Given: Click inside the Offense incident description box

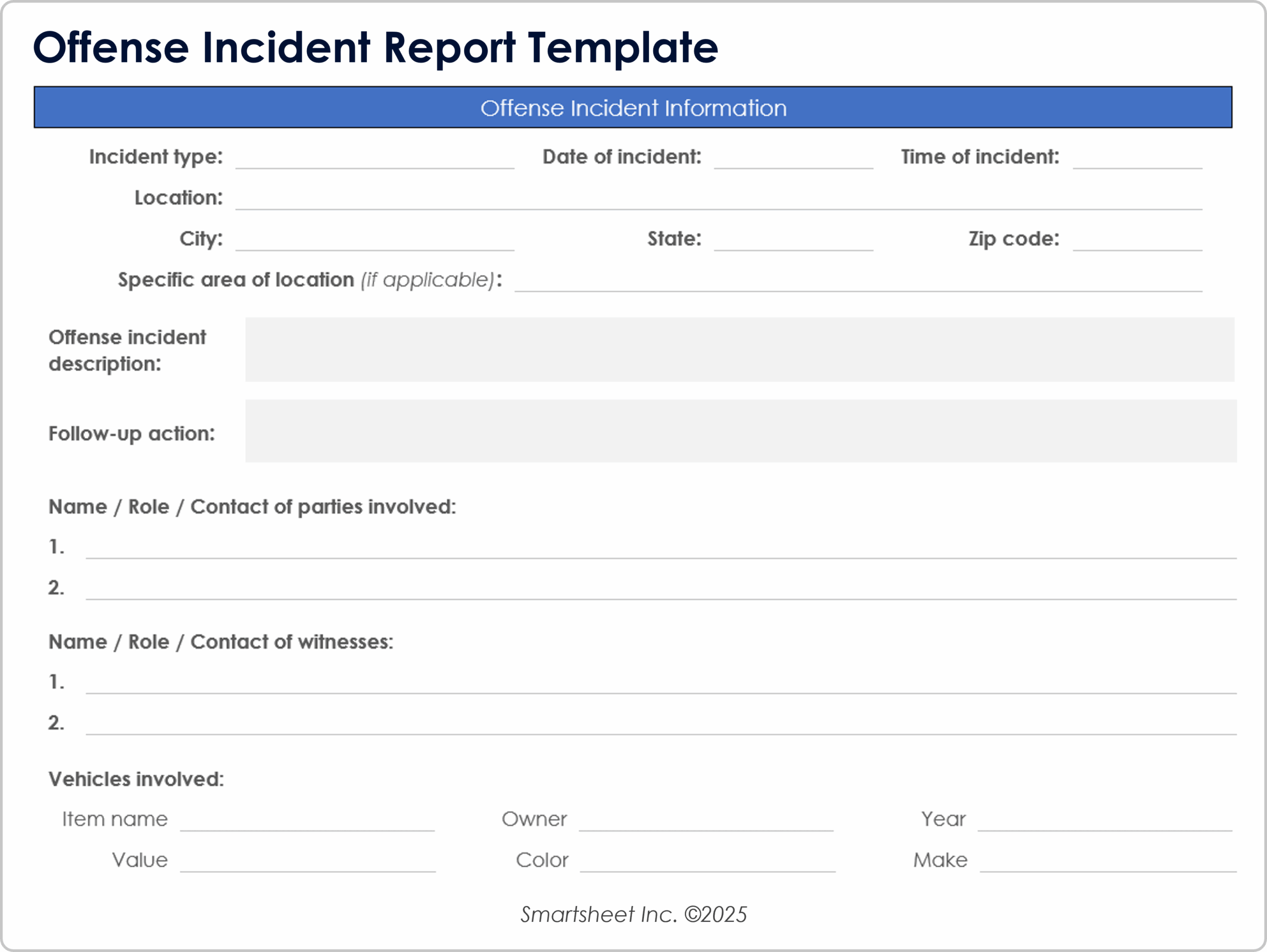Looking at the screenshot, I should coord(739,349).
